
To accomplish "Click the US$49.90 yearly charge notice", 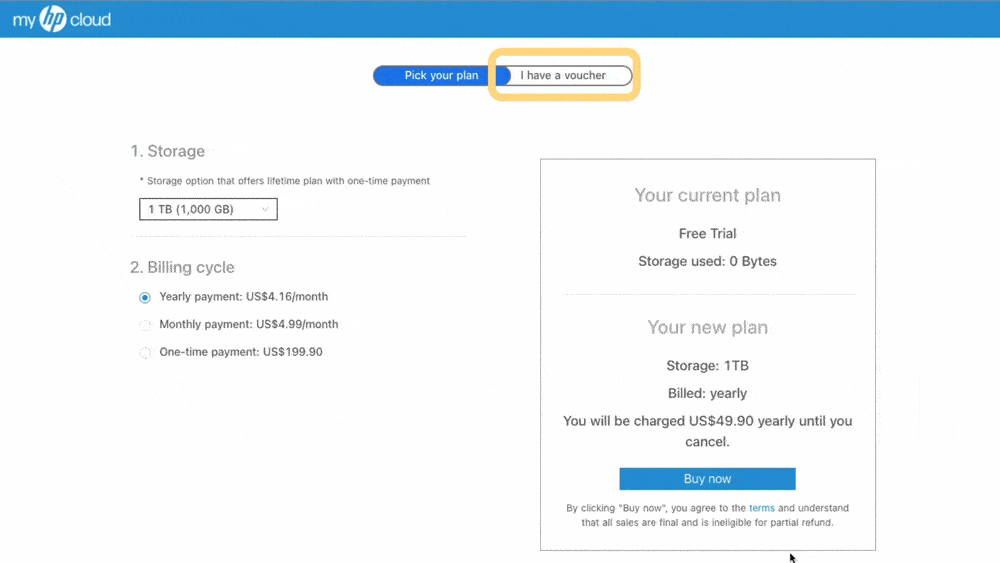I will (707, 431).
